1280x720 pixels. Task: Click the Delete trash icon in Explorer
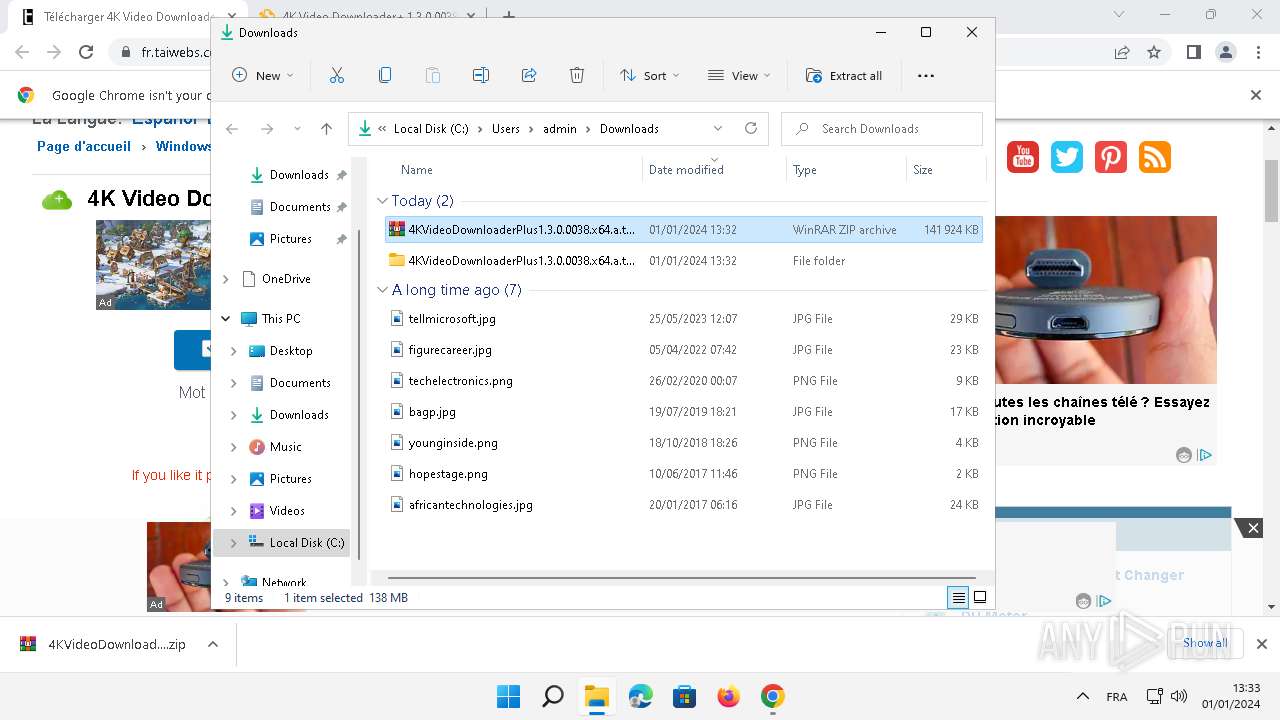577,75
